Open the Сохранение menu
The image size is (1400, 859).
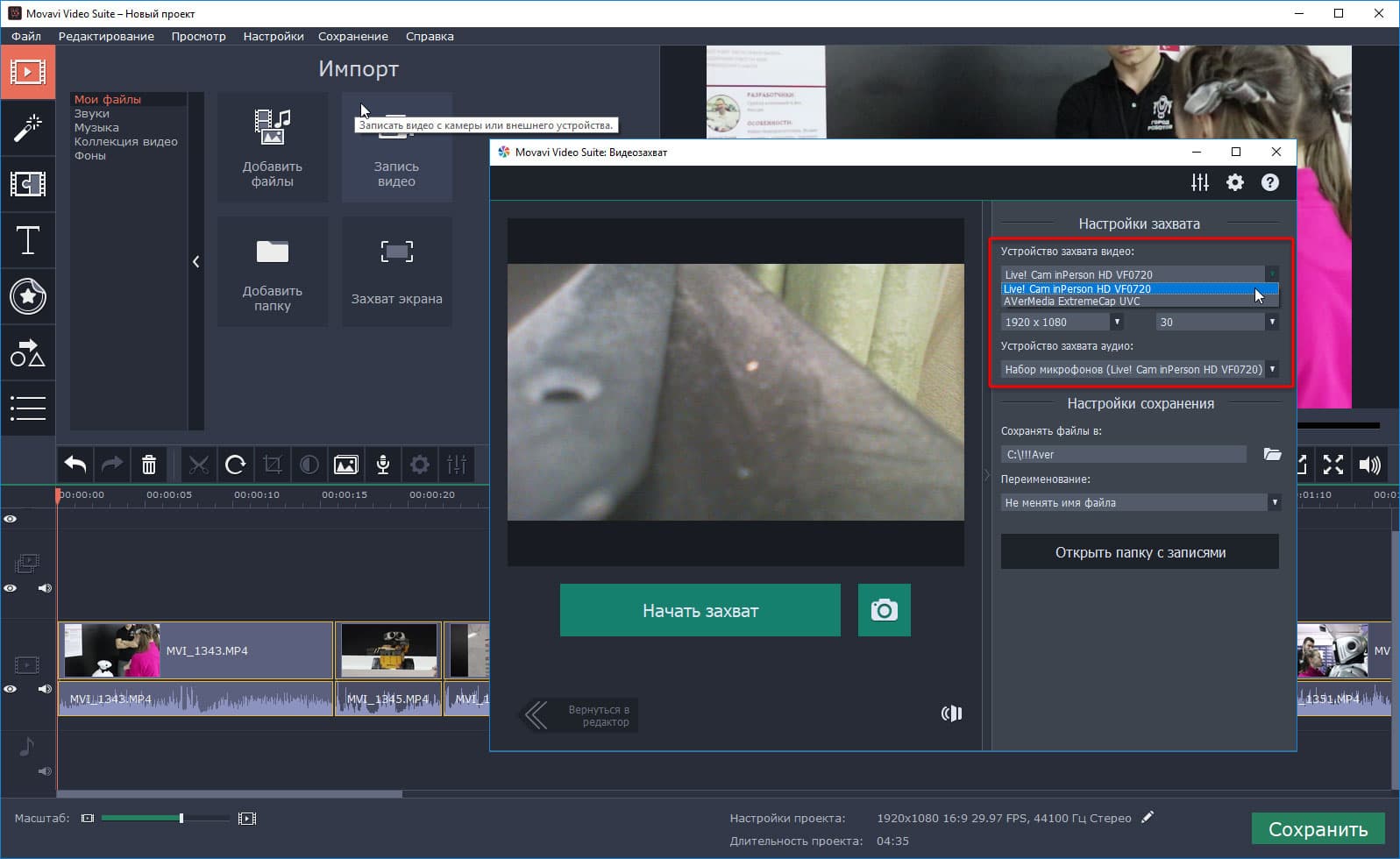[353, 36]
